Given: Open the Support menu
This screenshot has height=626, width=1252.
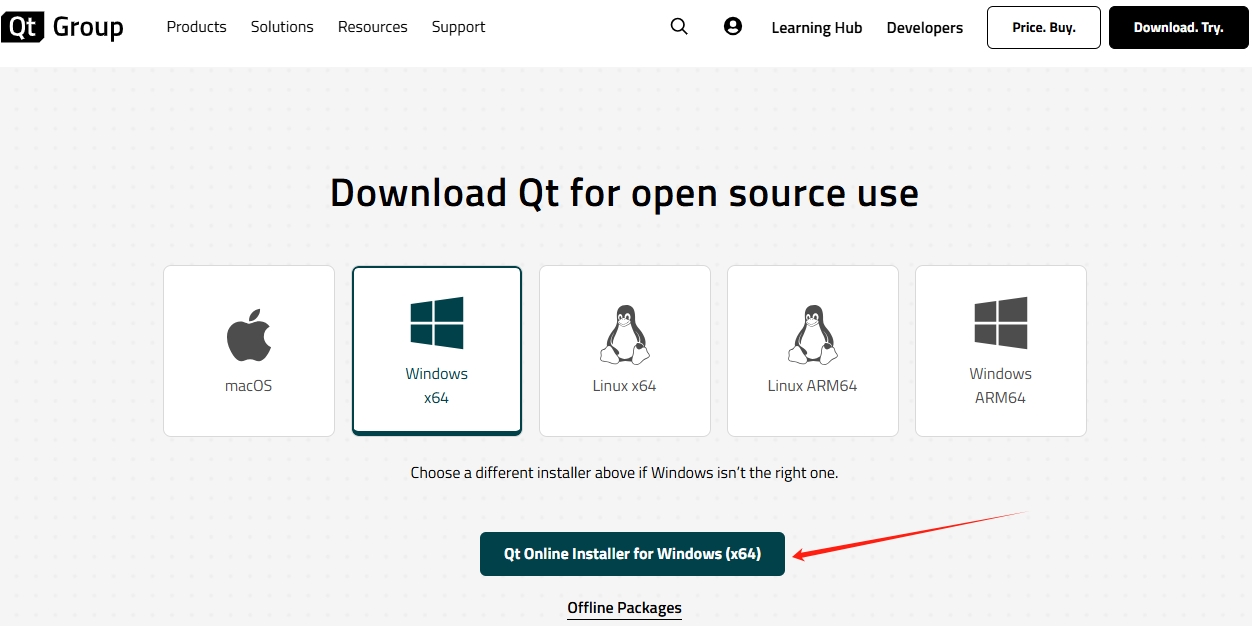Looking at the screenshot, I should [x=459, y=27].
